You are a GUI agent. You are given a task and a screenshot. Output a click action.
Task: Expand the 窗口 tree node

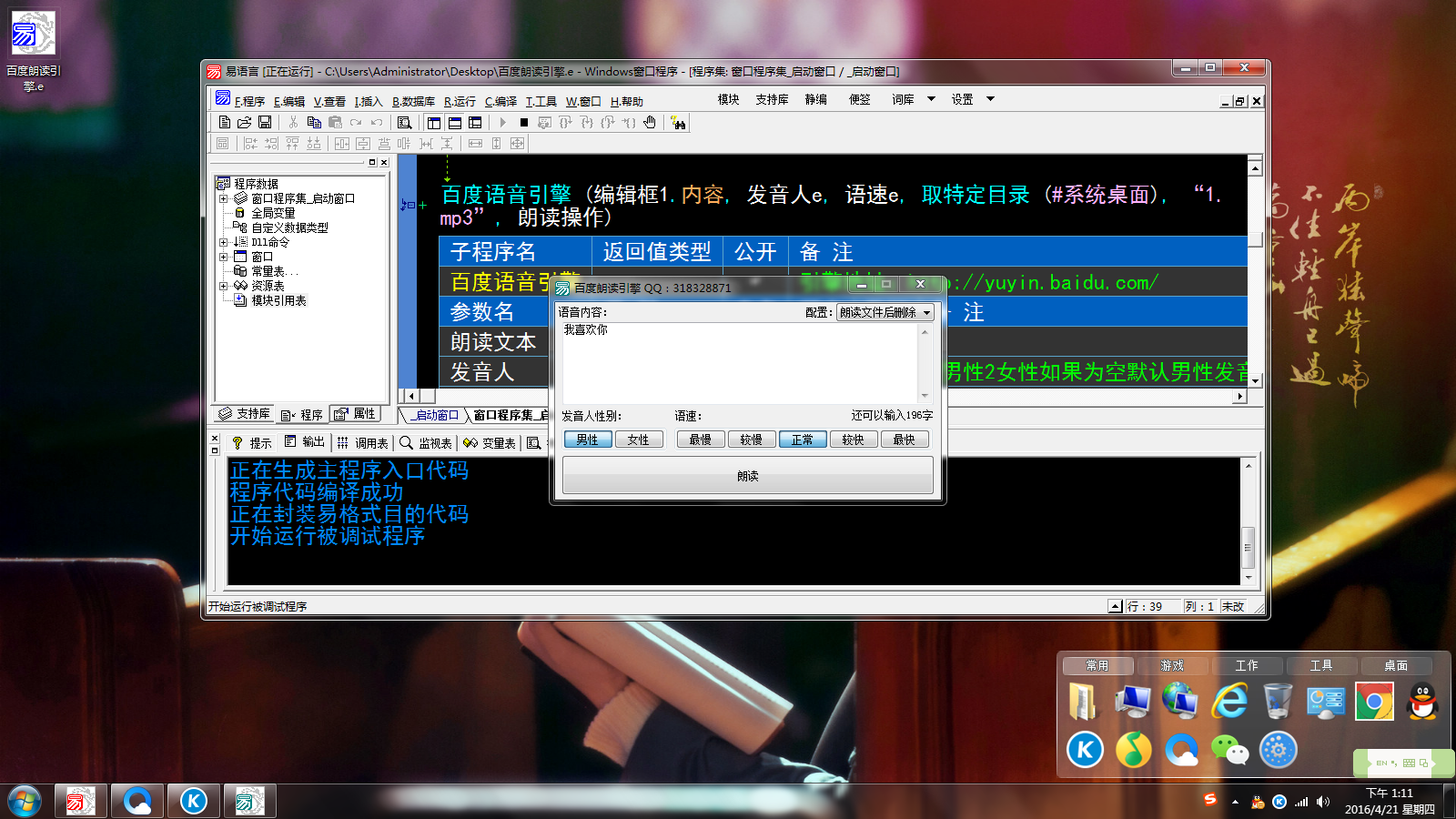pyautogui.click(x=223, y=257)
